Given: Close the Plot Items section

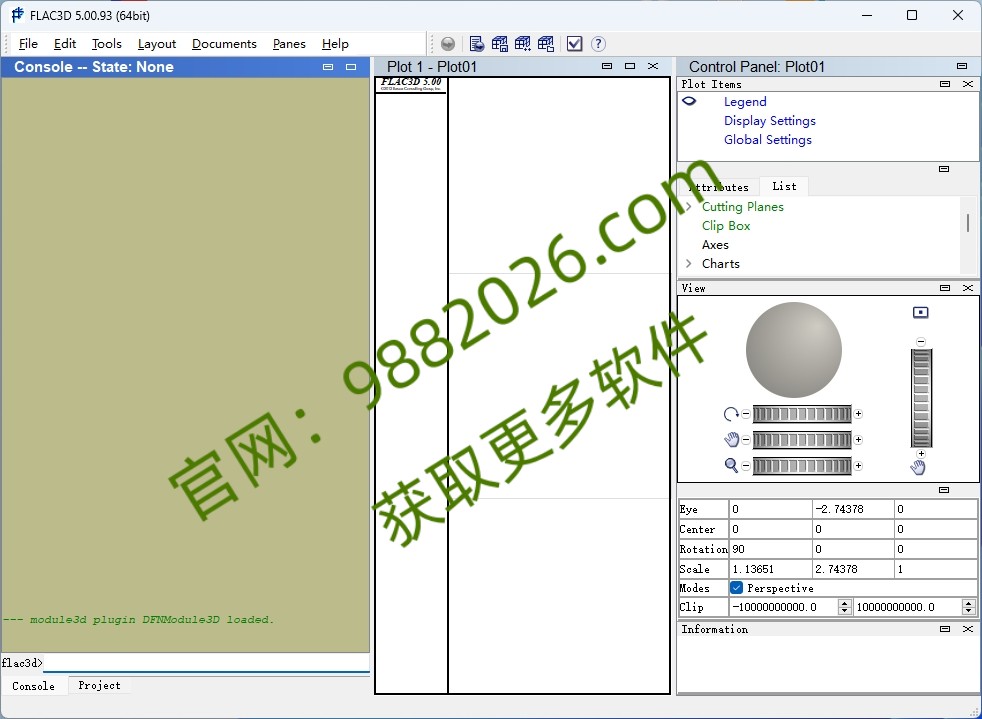Looking at the screenshot, I should tap(968, 84).
